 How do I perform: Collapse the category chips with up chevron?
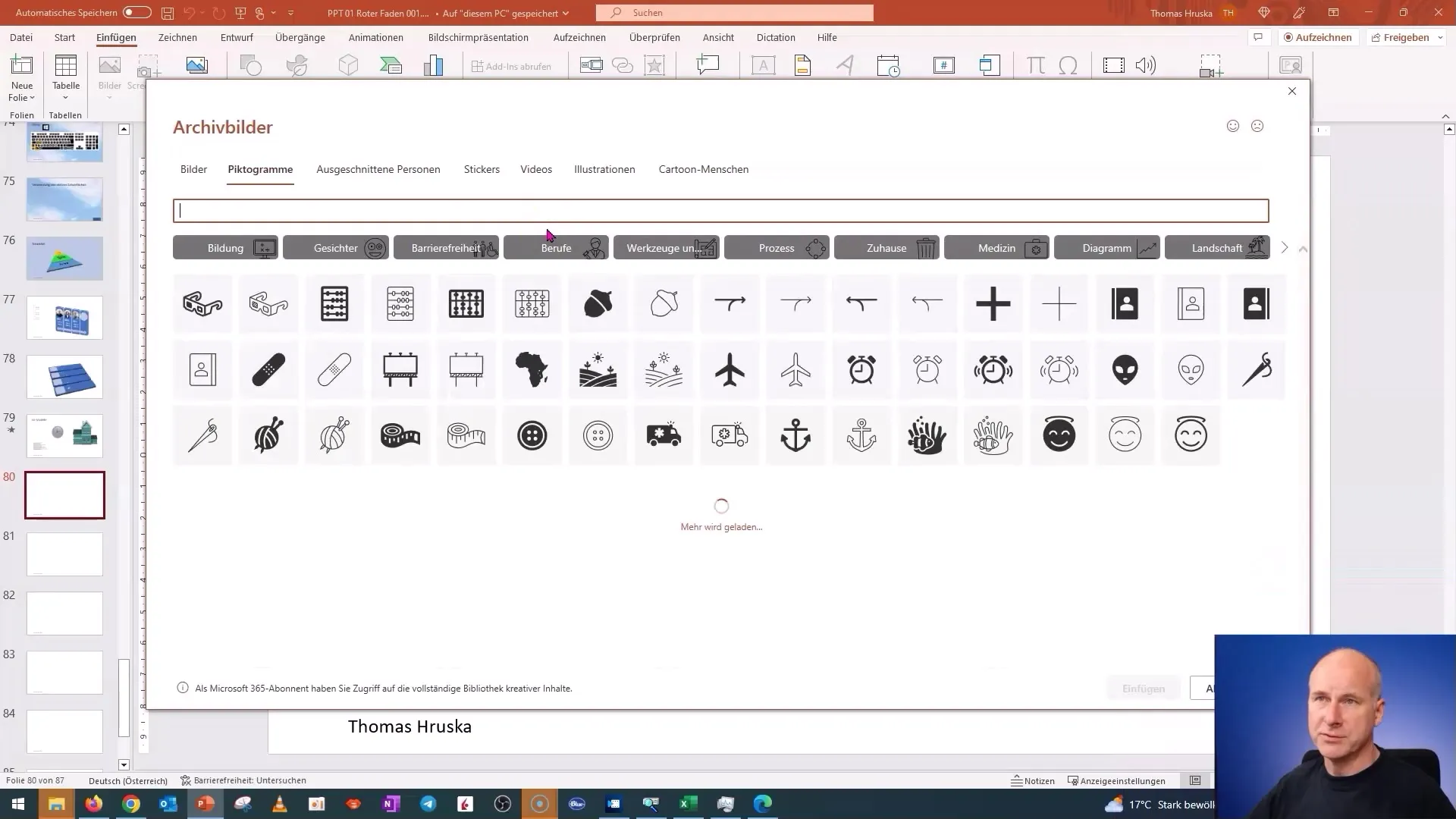click(1303, 249)
